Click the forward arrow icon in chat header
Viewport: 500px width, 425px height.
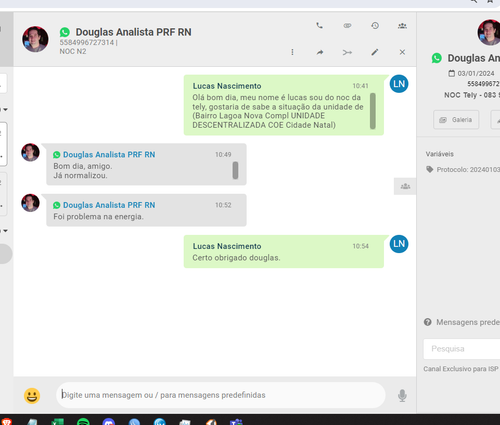point(320,52)
